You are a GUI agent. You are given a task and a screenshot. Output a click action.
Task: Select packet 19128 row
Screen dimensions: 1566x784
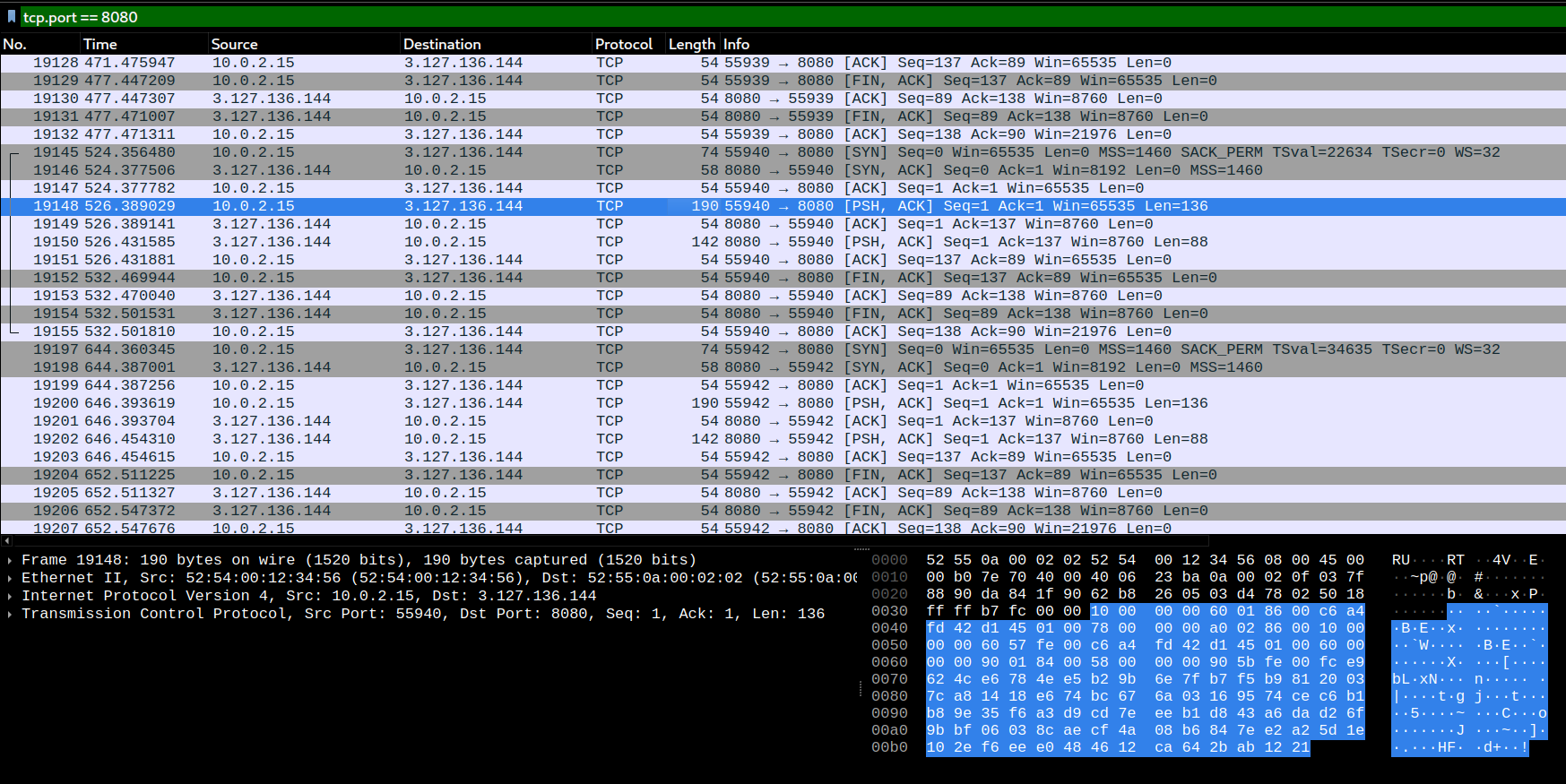pyautogui.click(x=783, y=63)
